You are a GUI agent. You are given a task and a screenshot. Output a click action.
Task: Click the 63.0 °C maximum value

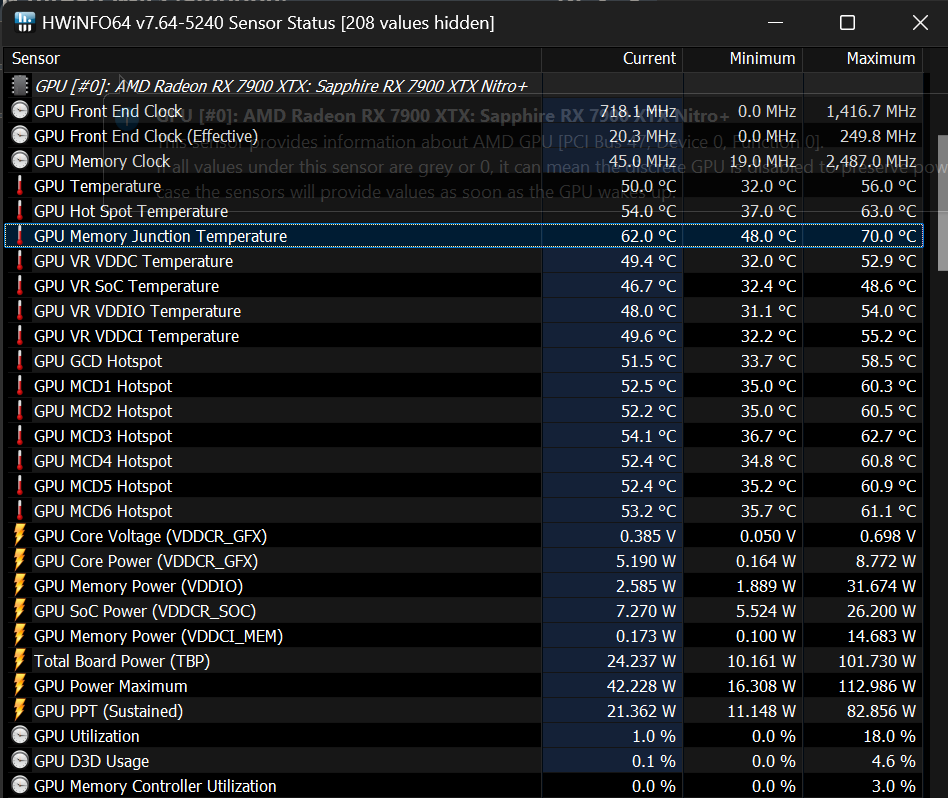click(x=889, y=211)
